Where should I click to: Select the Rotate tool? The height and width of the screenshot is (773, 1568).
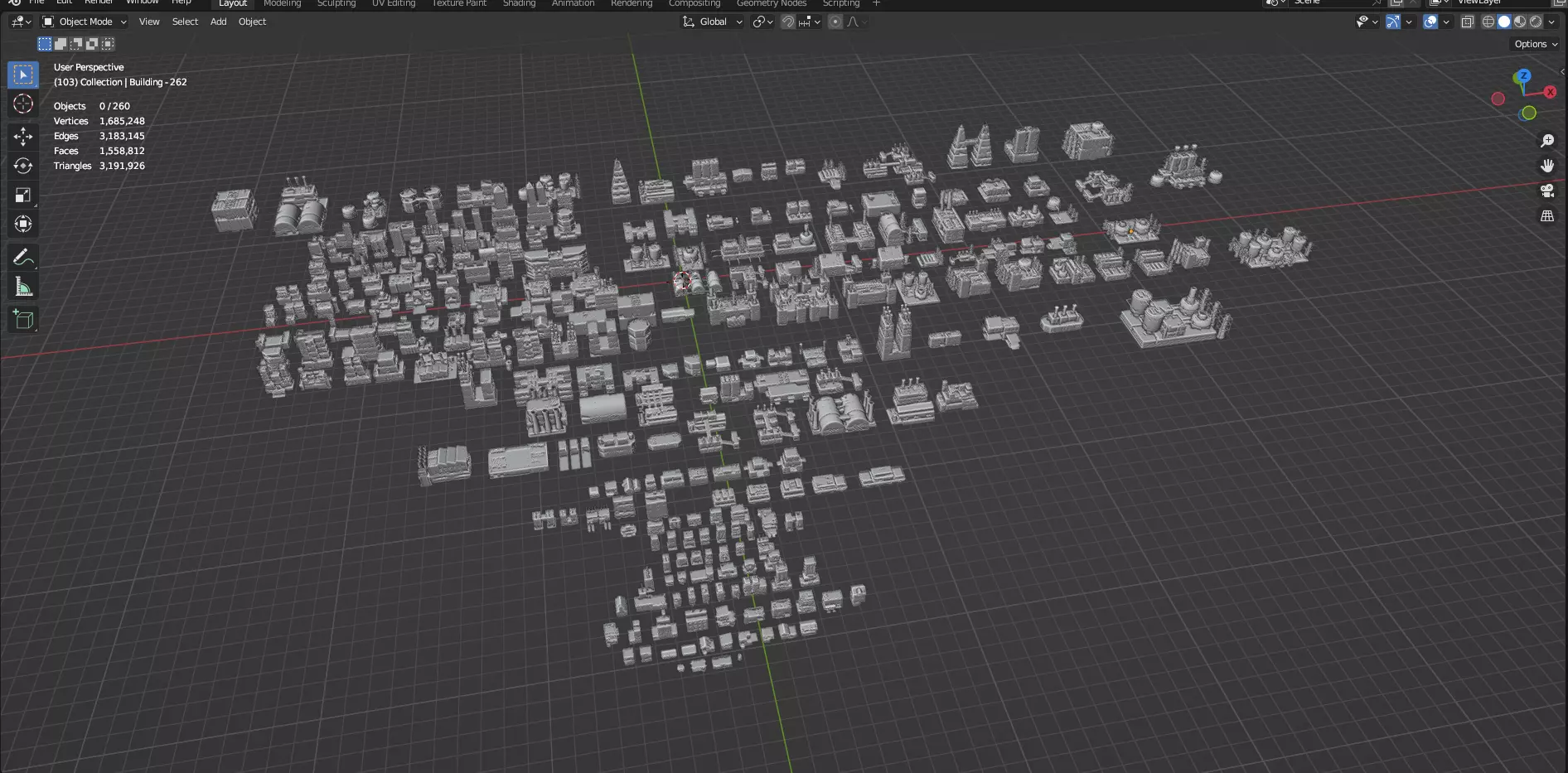(23, 166)
